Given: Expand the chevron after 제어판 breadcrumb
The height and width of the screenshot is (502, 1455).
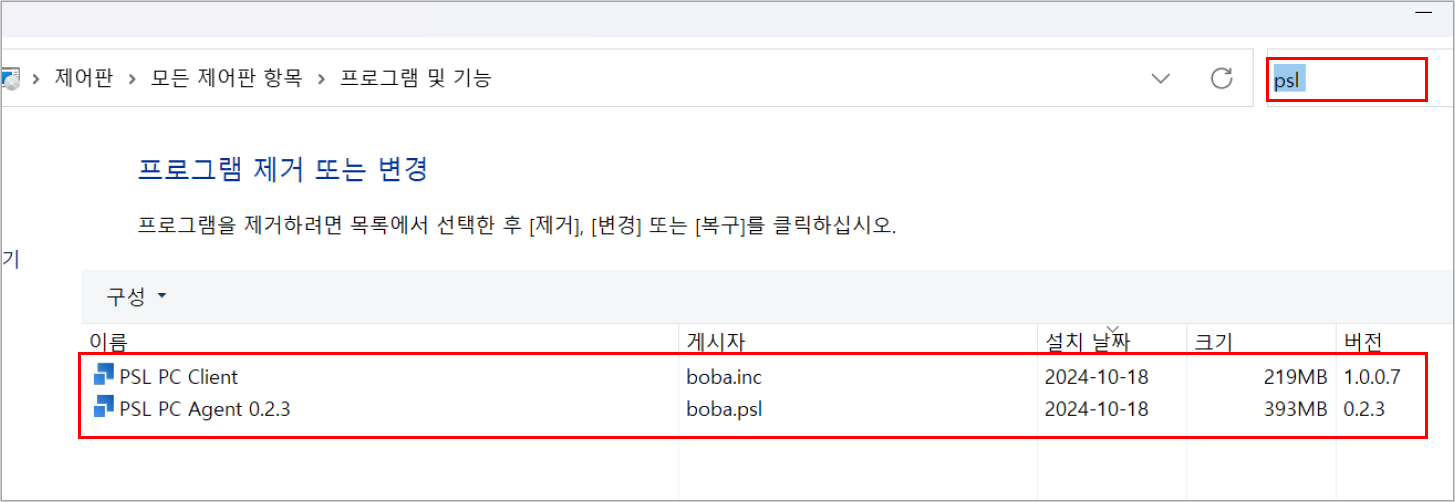Looking at the screenshot, I should [132, 77].
